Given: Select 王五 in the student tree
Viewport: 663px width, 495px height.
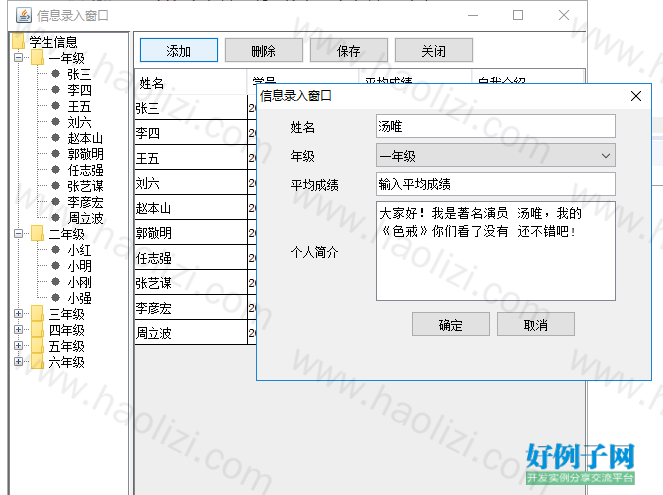Looking at the screenshot, I should coord(79,106).
